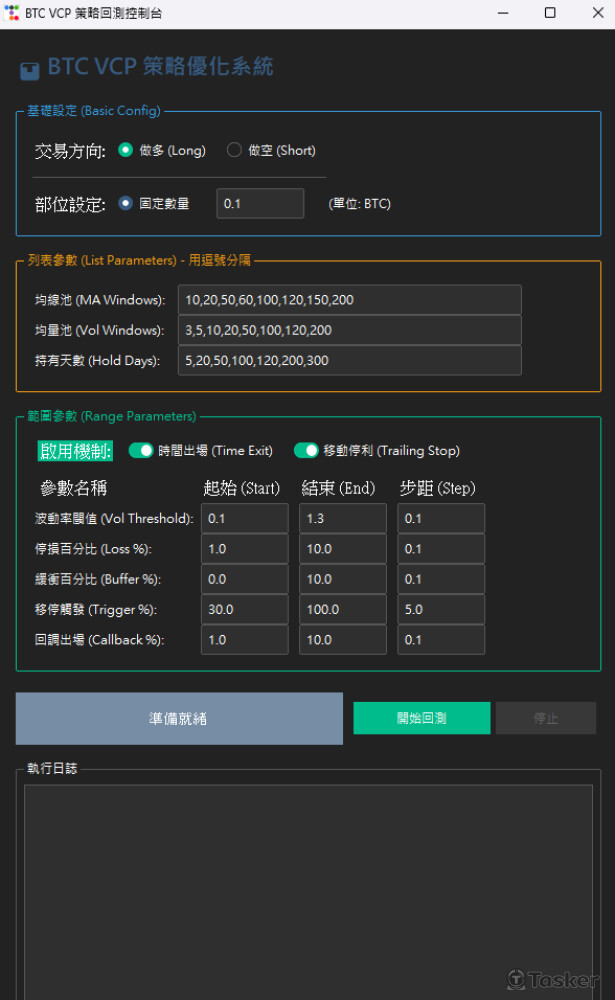Click the 均量池 (Vol Windows) input field

coord(350,330)
